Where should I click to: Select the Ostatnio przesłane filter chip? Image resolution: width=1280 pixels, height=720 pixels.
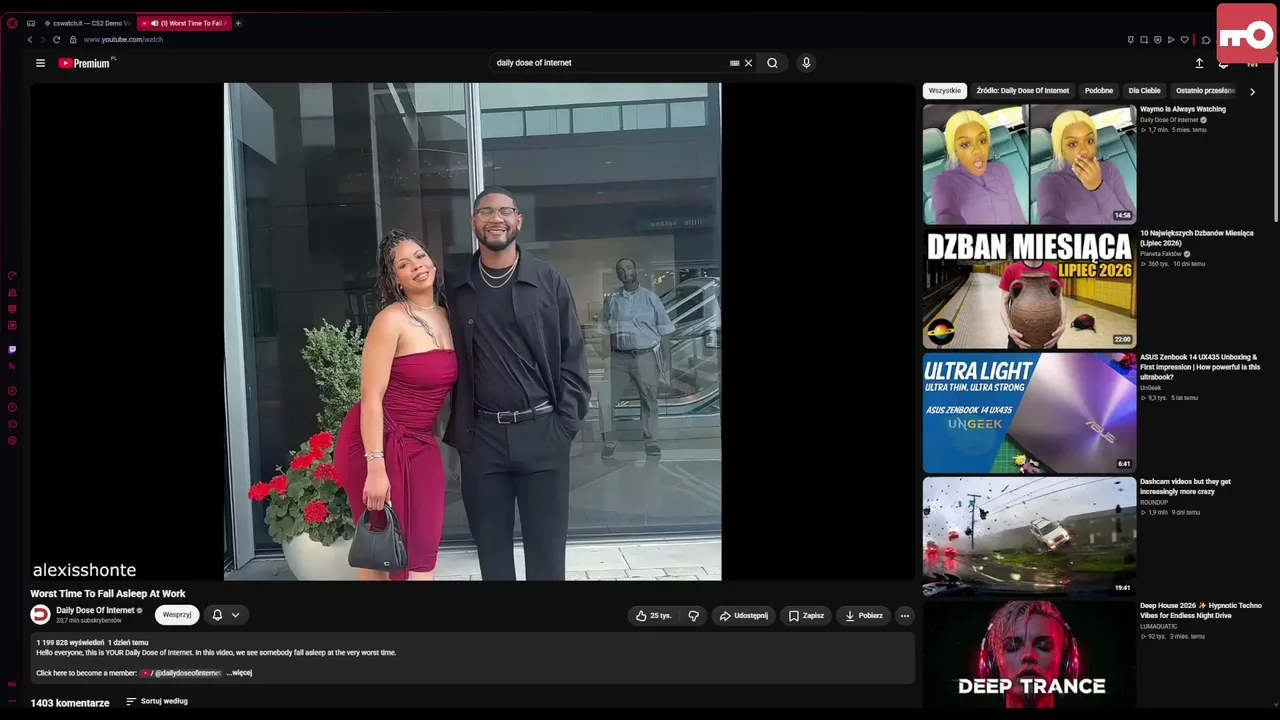click(1205, 91)
